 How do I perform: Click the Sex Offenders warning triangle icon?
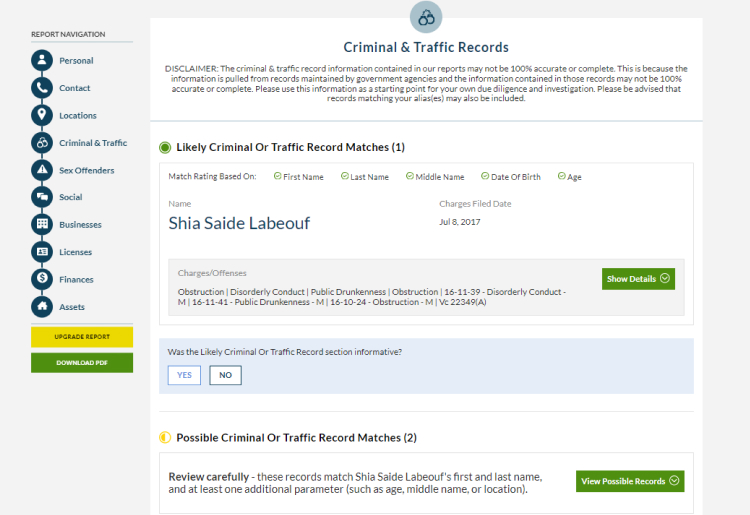(42, 170)
